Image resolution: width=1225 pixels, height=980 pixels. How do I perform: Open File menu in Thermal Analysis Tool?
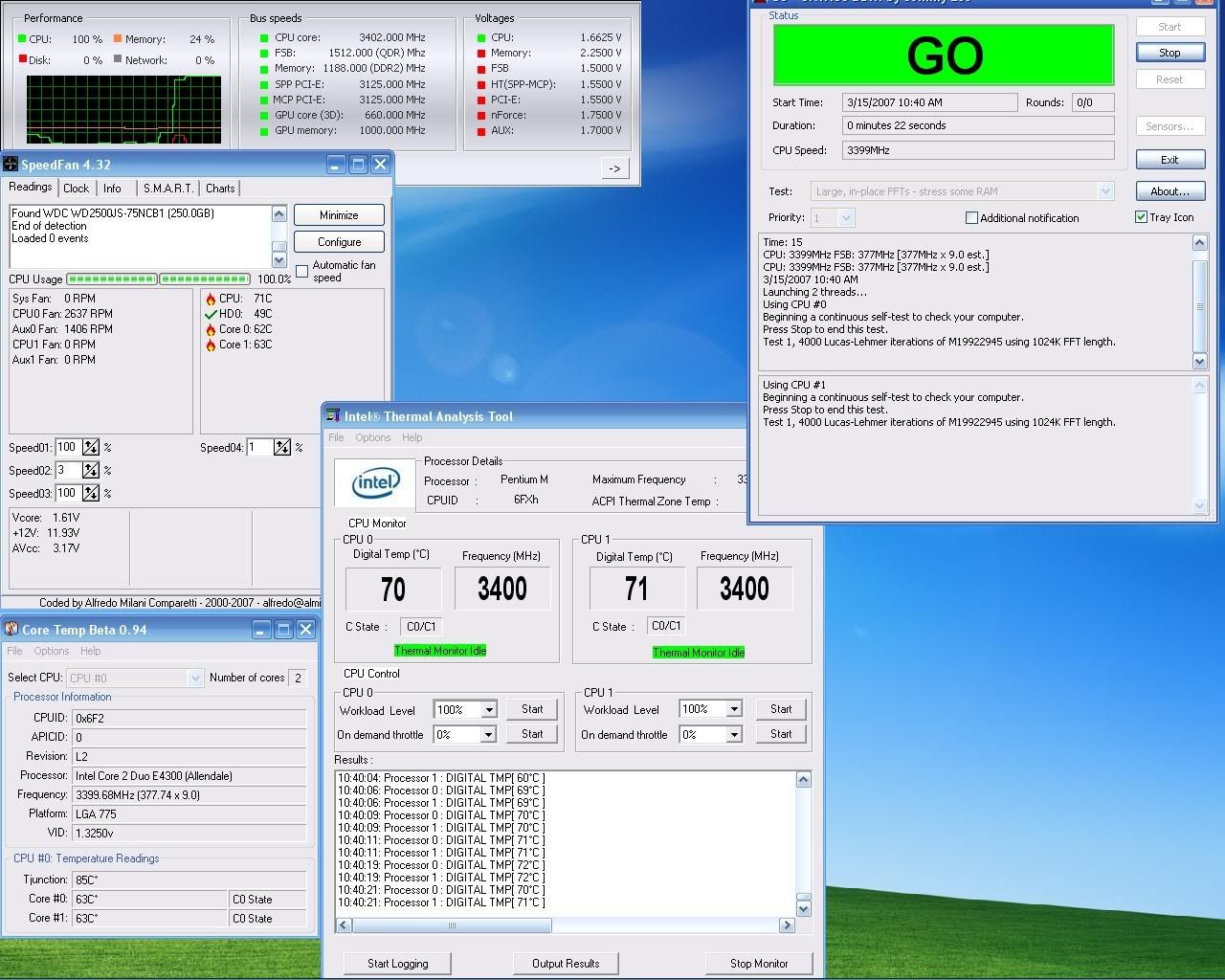tap(336, 437)
